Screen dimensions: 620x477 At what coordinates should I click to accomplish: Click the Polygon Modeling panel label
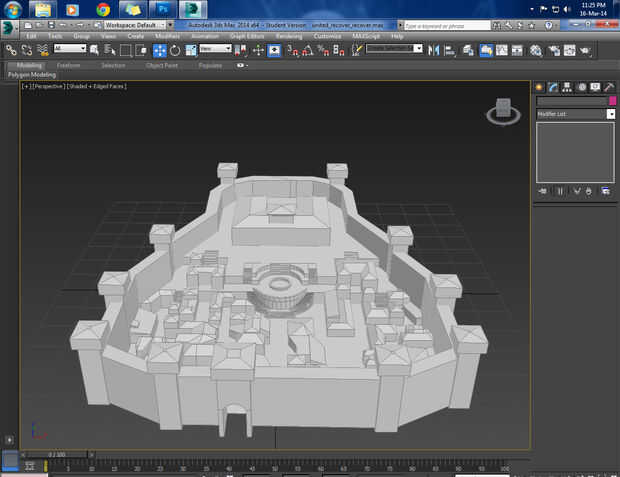pos(32,74)
